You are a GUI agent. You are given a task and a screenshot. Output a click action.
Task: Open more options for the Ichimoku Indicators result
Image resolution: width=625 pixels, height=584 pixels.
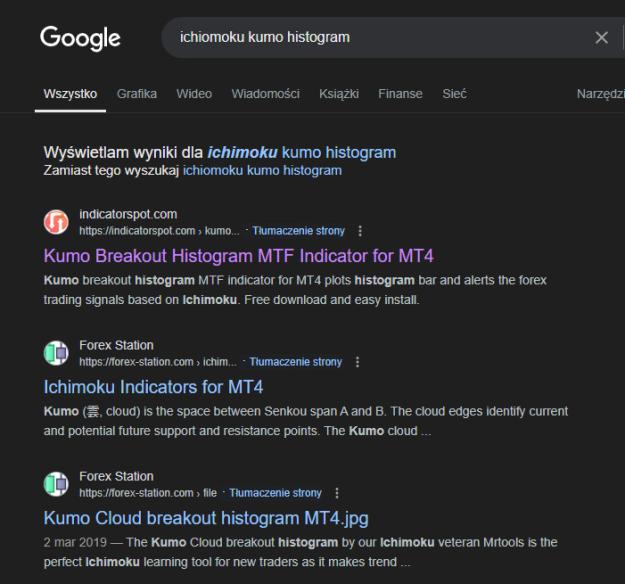pyautogui.click(x=358, y=362)
